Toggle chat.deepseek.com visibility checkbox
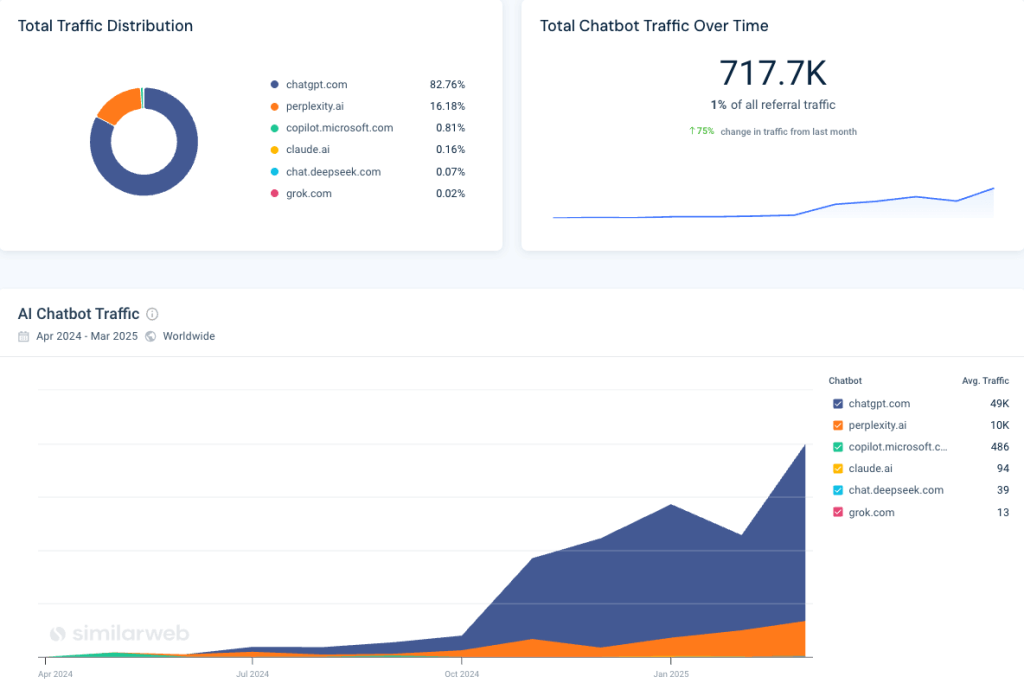 click(840, 490)
